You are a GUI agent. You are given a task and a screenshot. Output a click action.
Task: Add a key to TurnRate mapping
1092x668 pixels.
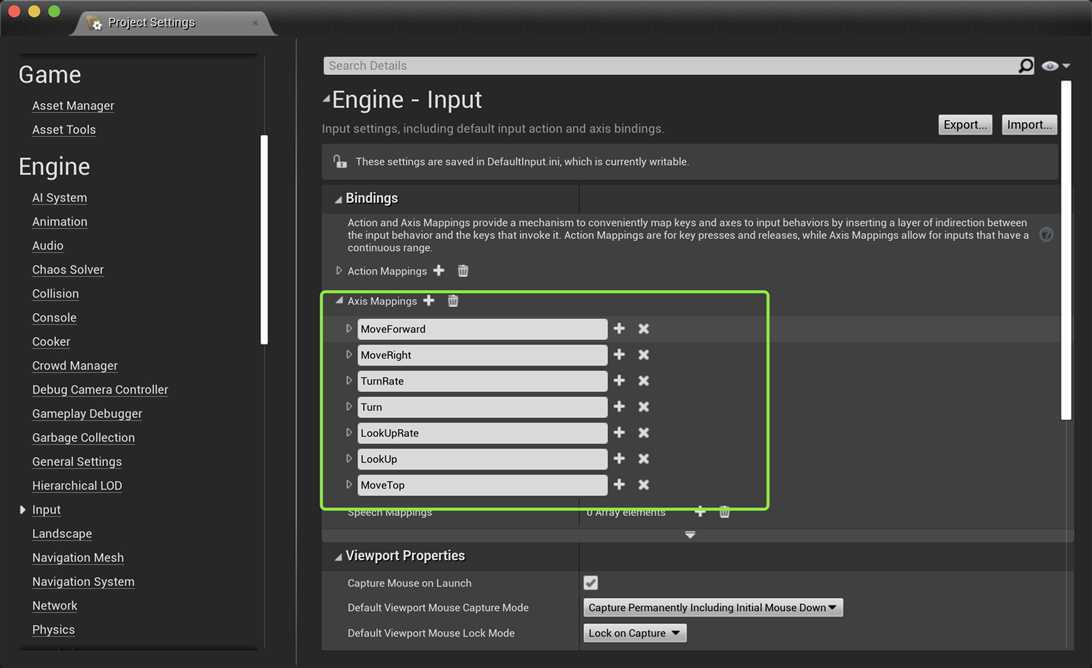(619, 380)
